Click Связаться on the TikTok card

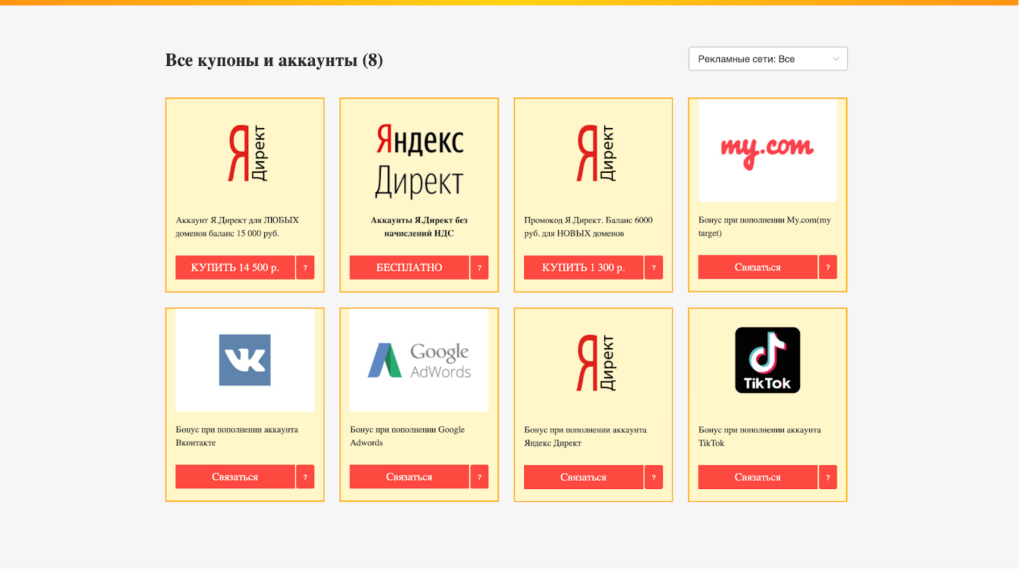[x=758, y=477]
